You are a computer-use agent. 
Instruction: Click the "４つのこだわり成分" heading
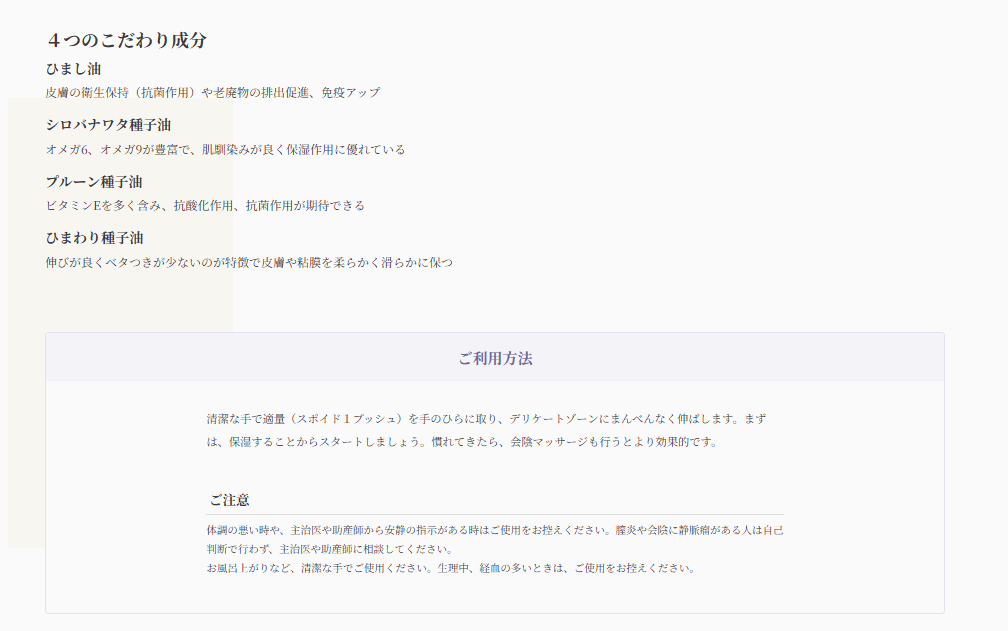(x=126, y=41)
